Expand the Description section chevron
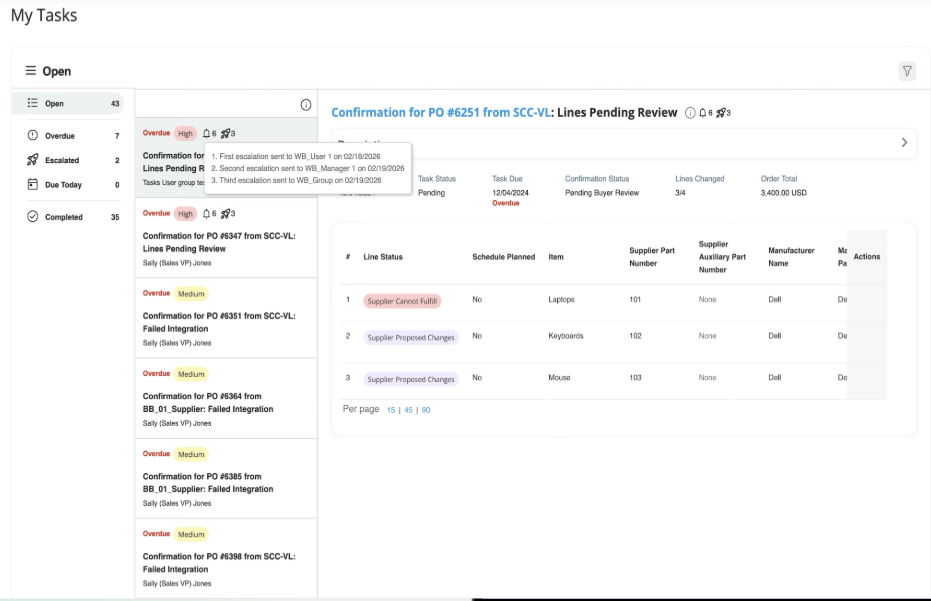The width and height of the screenshot is (931, 601). pos(904,143)
